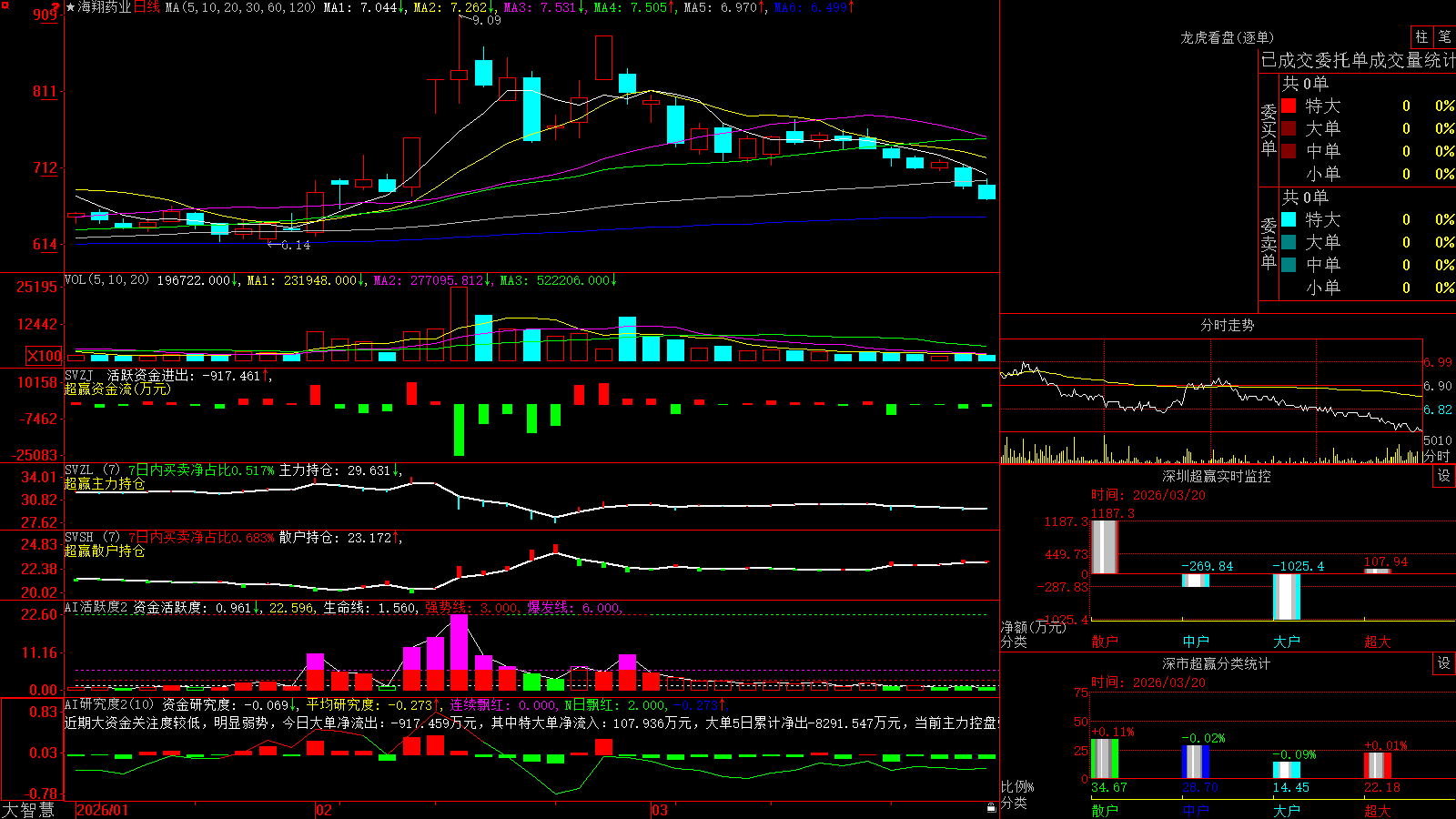
Task: Click the 小单 row under 委卖单
Action: (1367, 288)
